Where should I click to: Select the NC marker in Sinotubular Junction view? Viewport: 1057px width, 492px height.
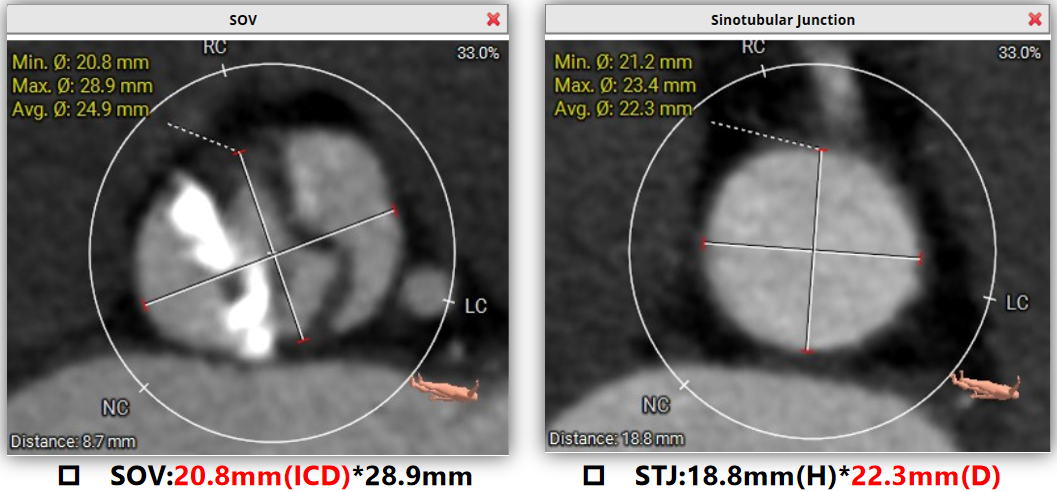point(655,405)
